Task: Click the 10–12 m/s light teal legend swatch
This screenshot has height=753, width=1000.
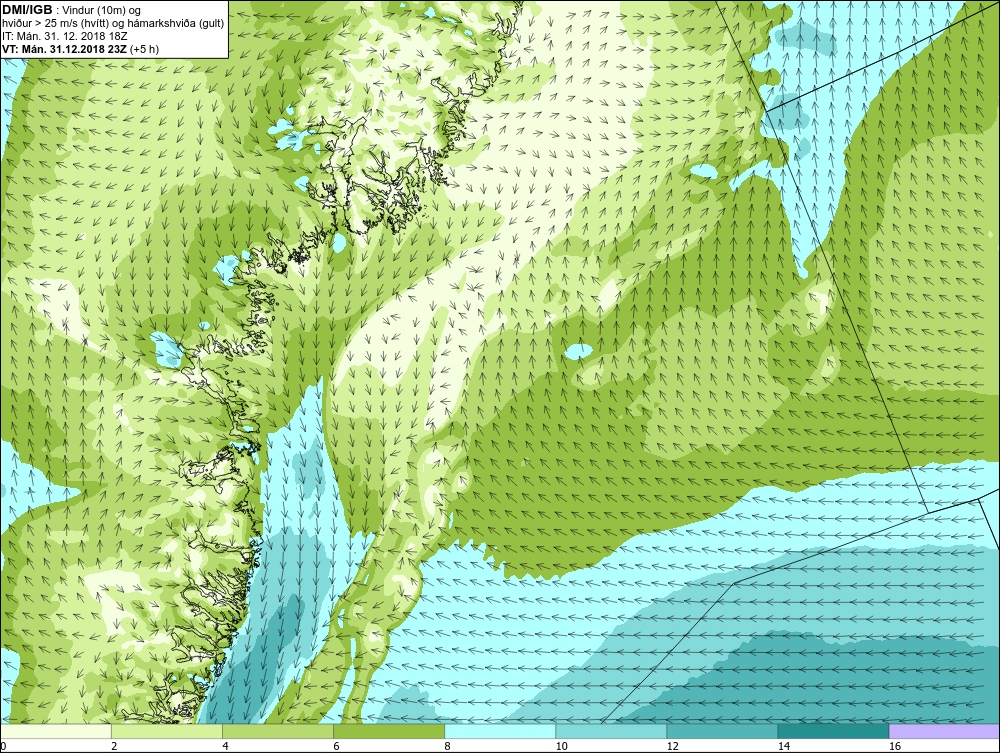Action: click(610, 731)
